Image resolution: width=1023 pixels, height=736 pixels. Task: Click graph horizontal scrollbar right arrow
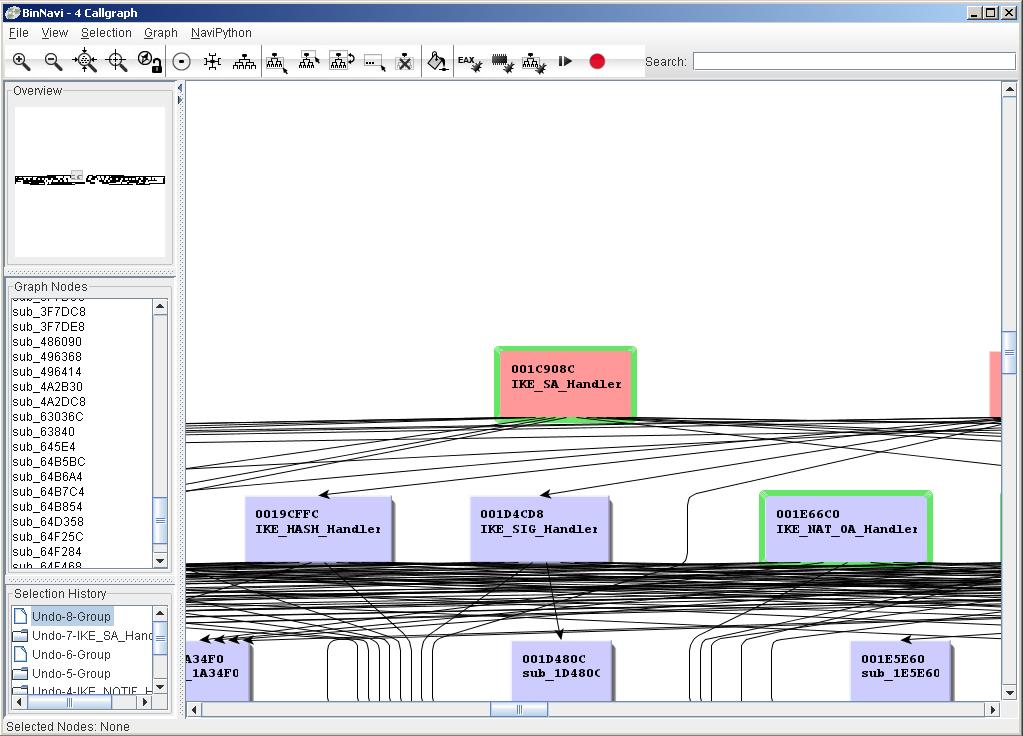tap(993, 709)
